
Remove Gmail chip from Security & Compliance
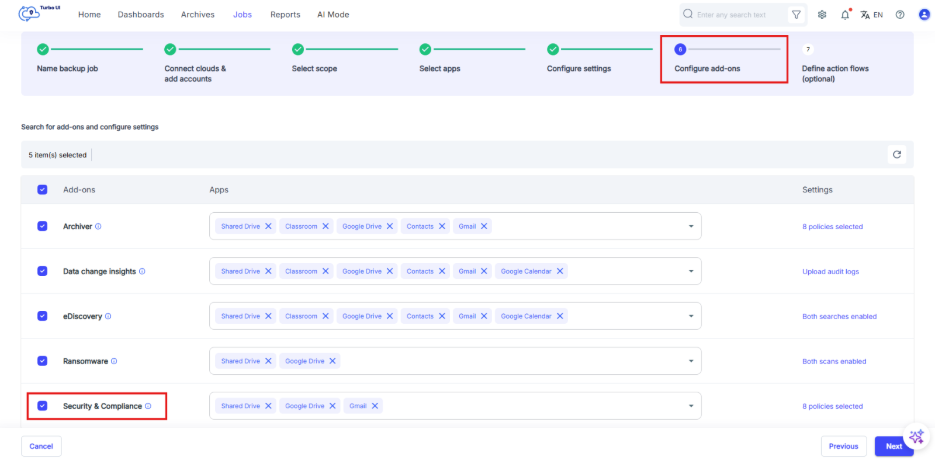coord(376,406)
